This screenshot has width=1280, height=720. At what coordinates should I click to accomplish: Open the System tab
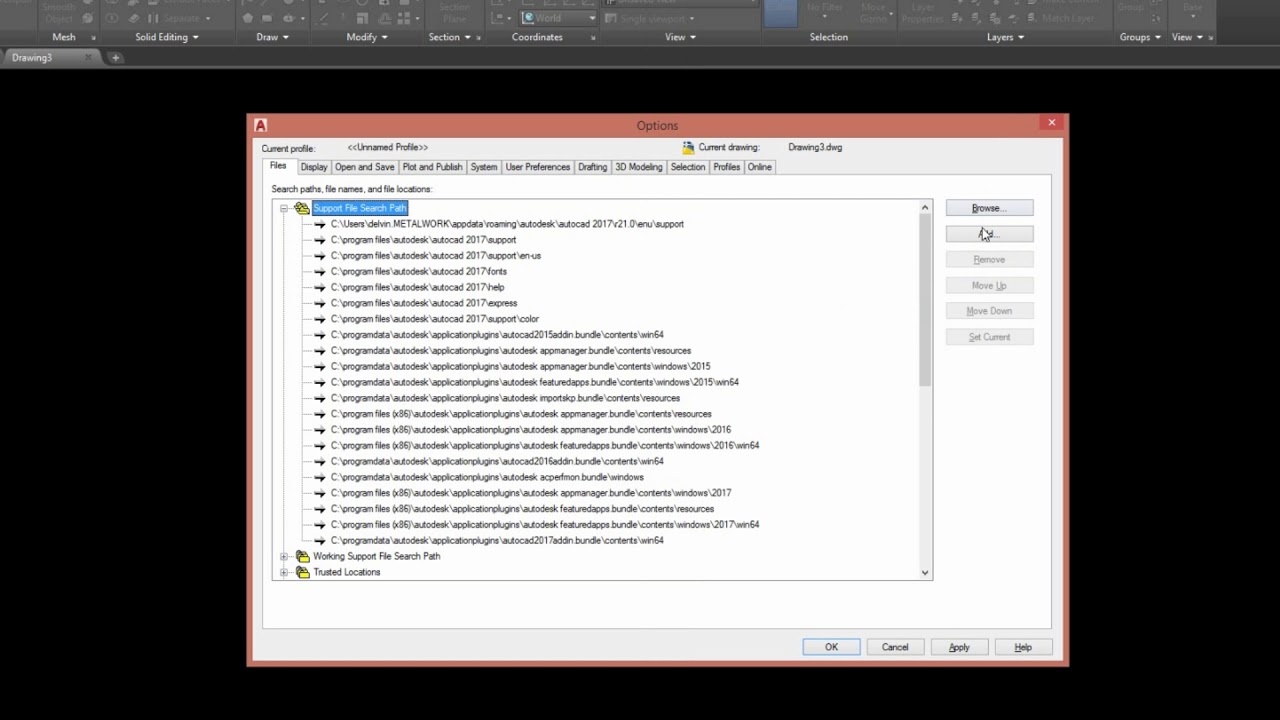[484, 167]
